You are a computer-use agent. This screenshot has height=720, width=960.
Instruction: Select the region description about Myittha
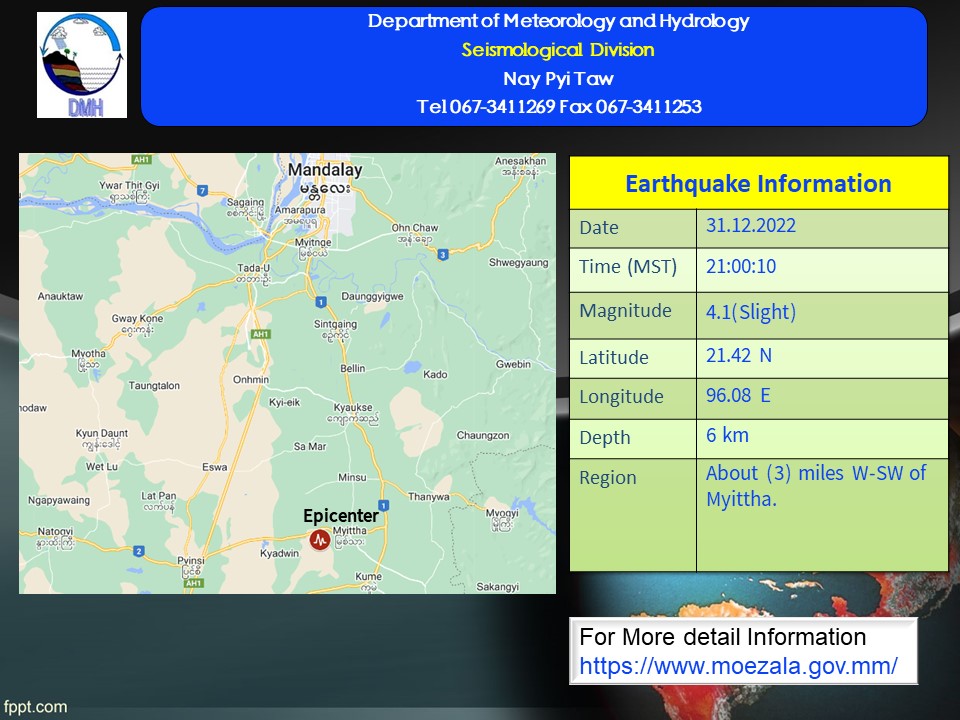click(816, 486)
